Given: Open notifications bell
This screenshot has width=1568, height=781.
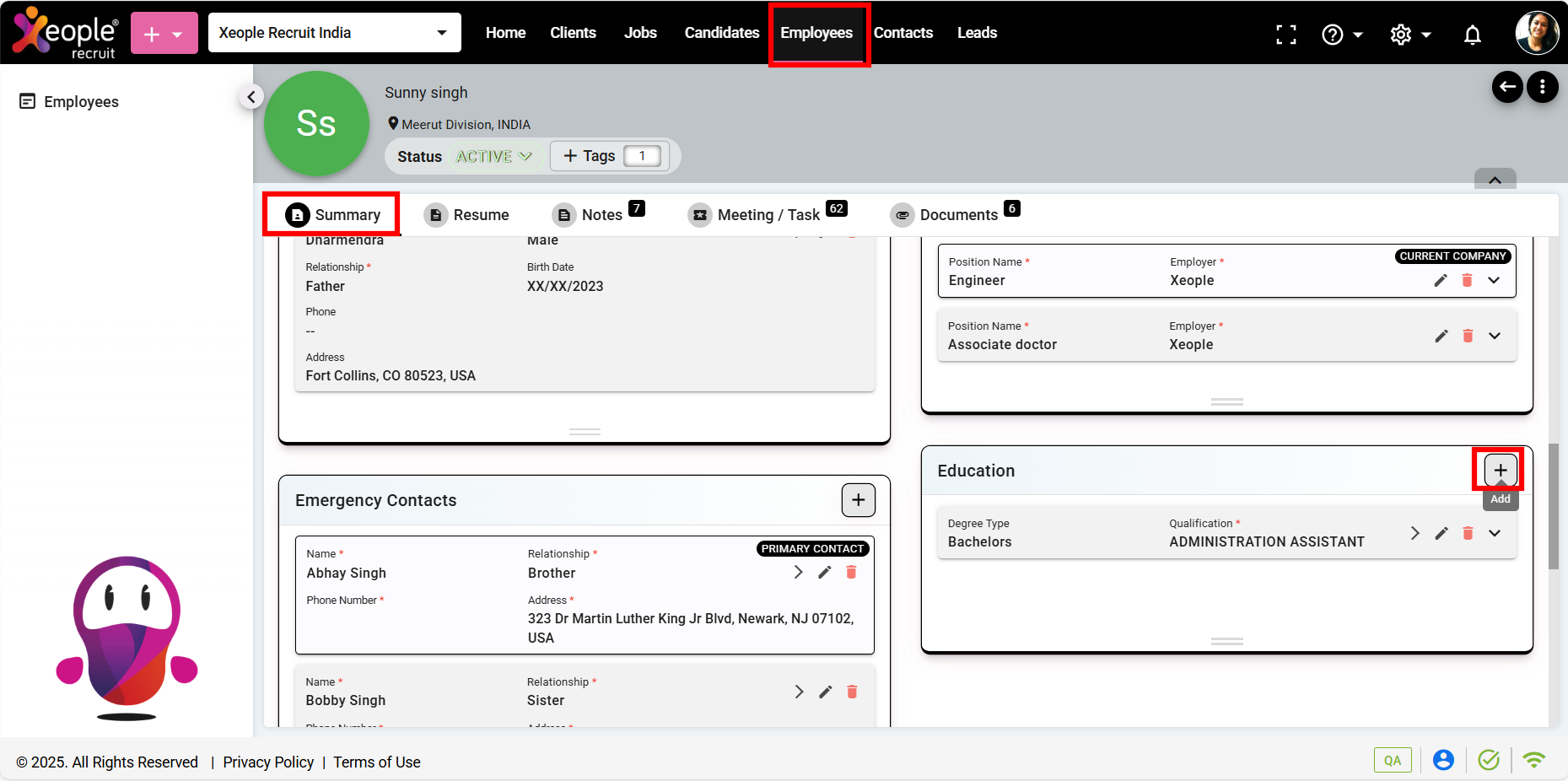Looking at the screenshot, I should (1473, 35).
